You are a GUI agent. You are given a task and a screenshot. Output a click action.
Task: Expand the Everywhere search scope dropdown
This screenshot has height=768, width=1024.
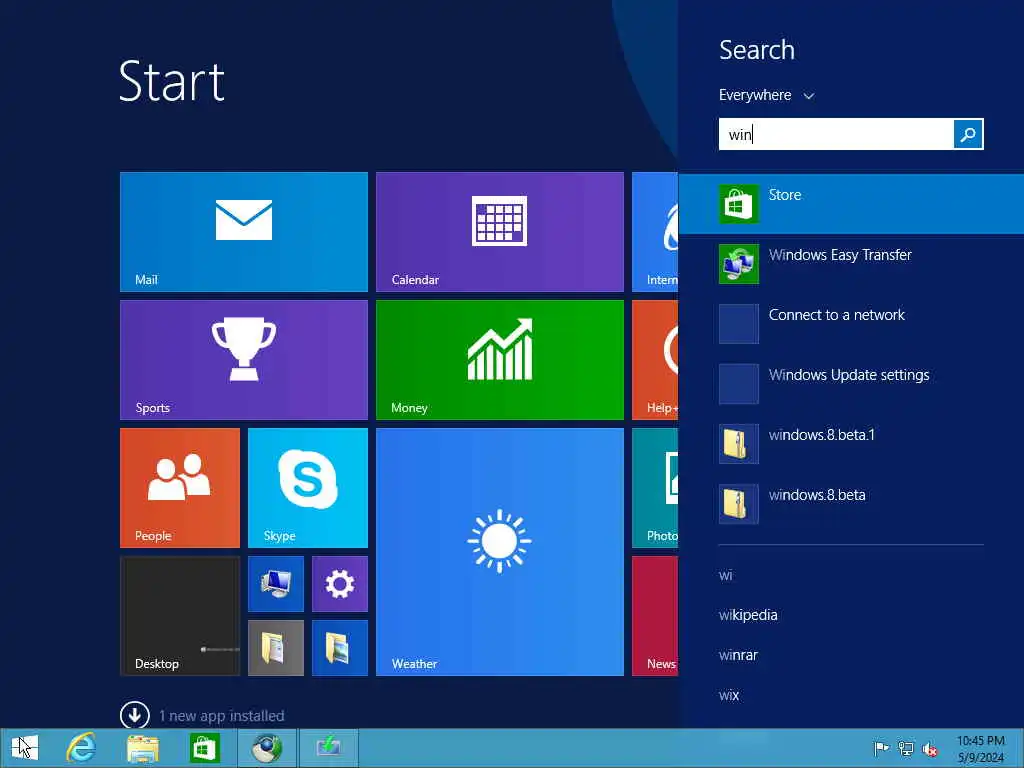pyautogui.click(x=767, y=95)
